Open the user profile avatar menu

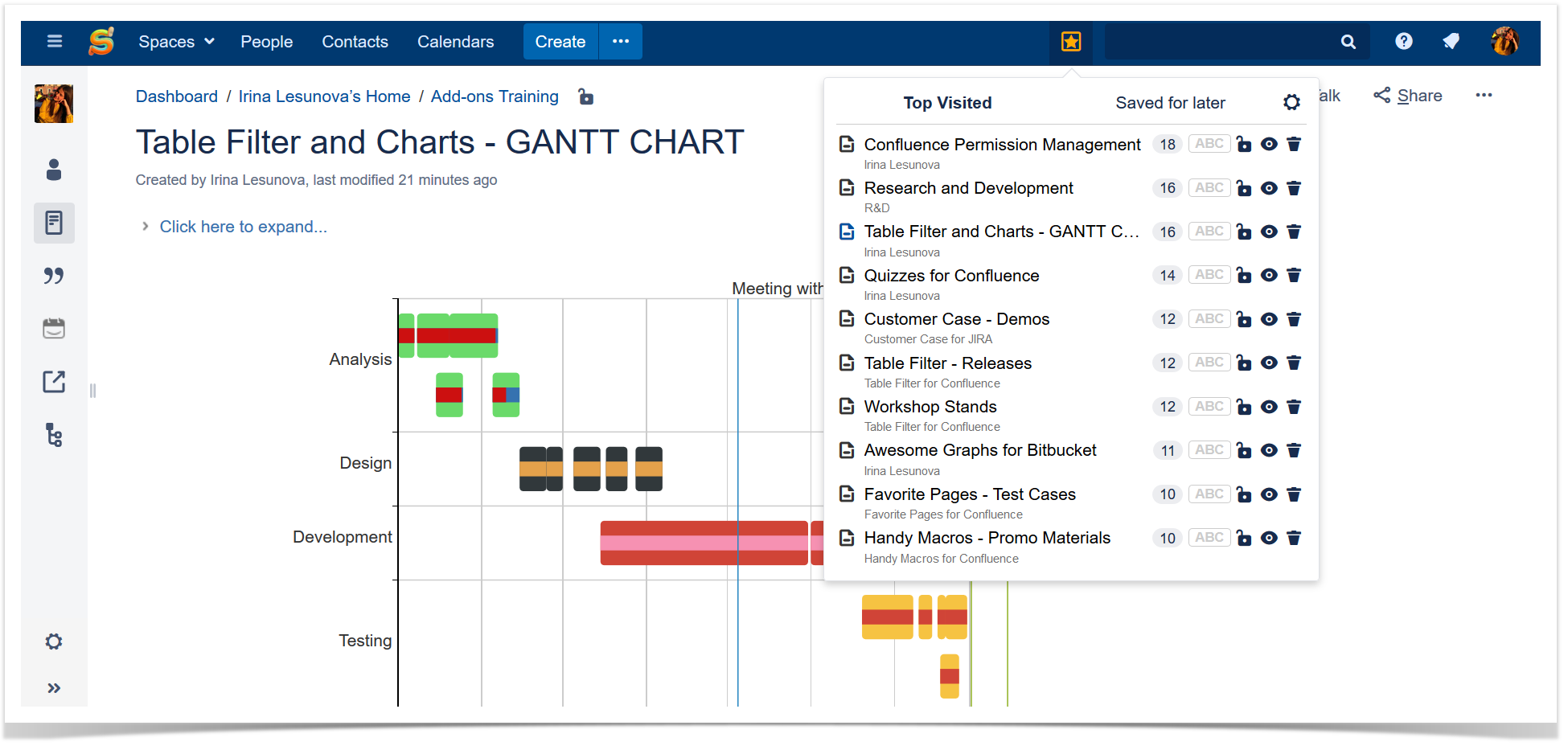pos(1504,41)
